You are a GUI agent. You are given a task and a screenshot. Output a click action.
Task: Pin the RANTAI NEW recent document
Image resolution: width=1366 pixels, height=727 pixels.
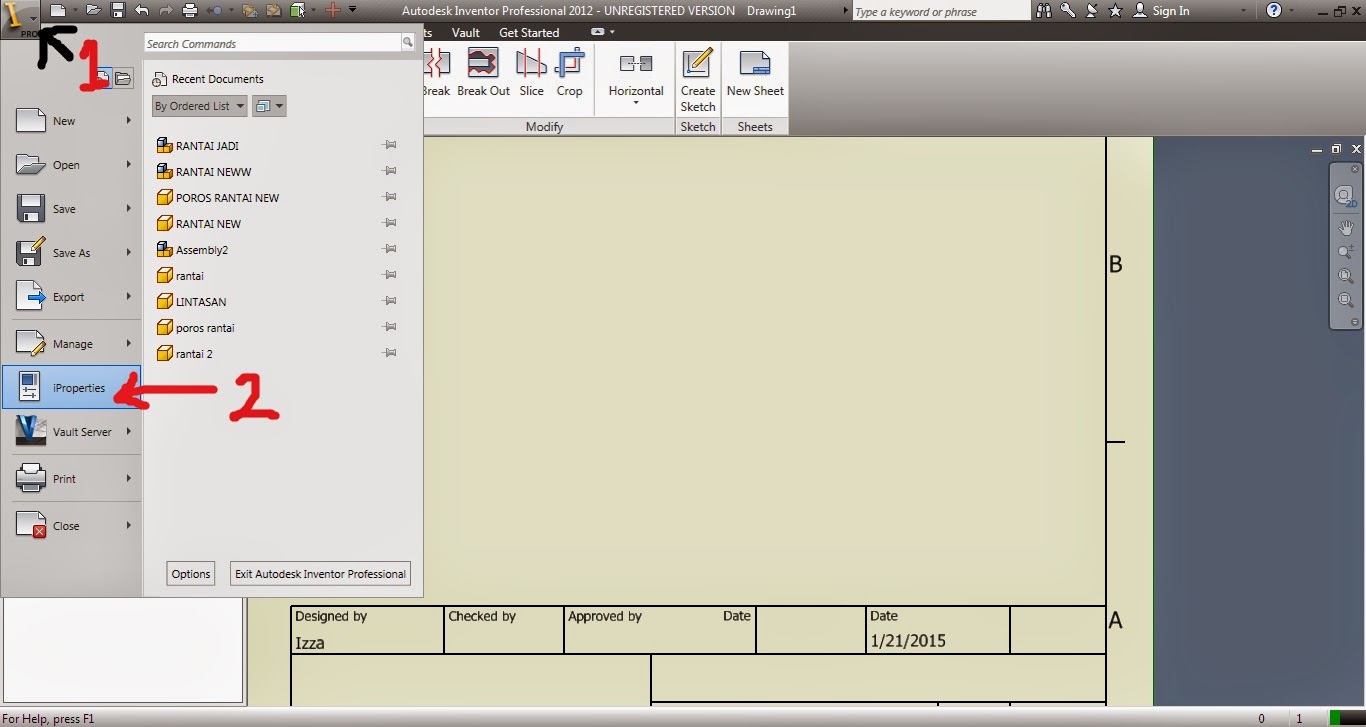pyautogui.click(x=389, y=223)
